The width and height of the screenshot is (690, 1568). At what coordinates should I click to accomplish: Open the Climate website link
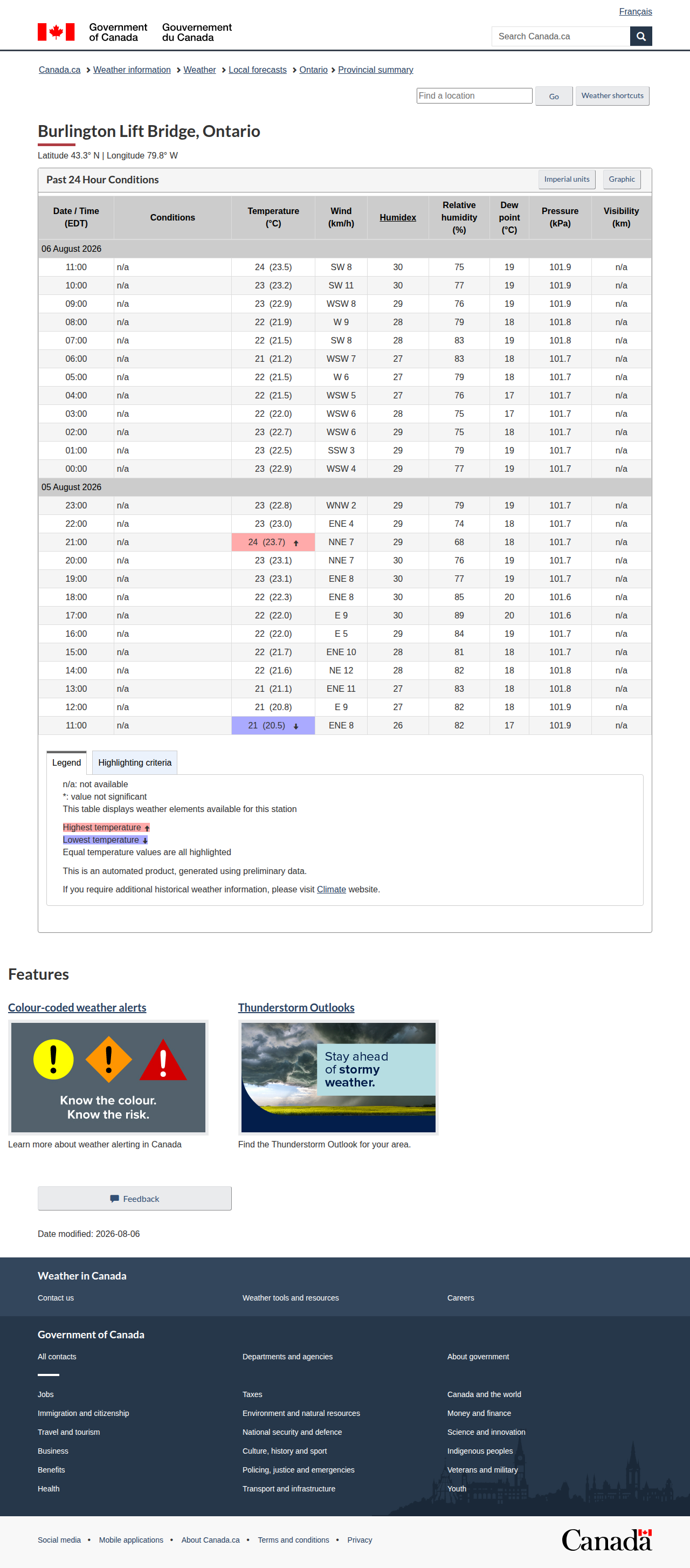click(x=331, y=890)
